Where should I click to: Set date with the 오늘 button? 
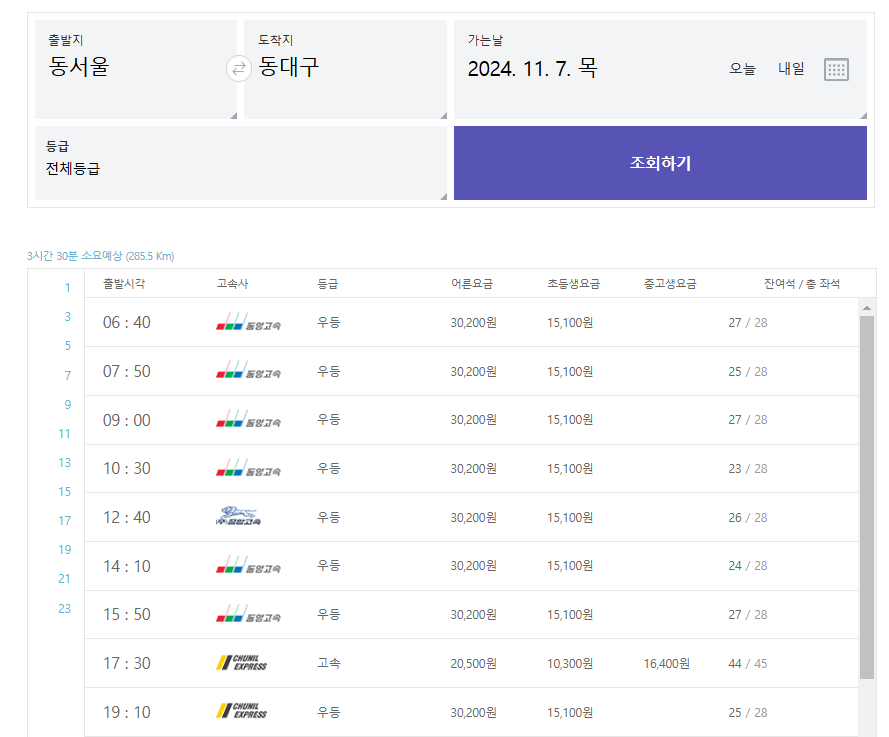click(x=742, y=69)
